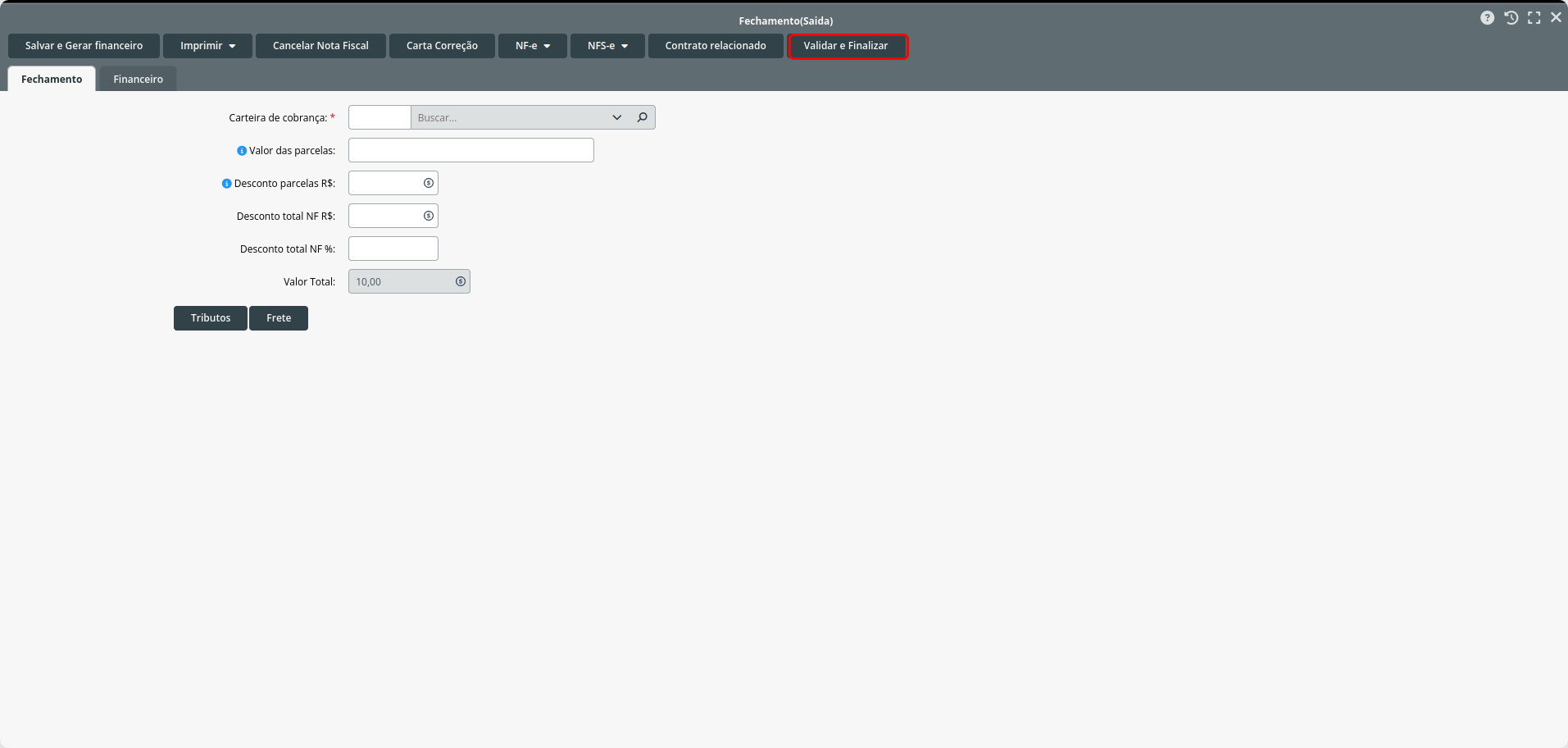Click Salvar e Gerar financeiro button
The height and width of the screenshot is (748, 1568).
(84, 46)
